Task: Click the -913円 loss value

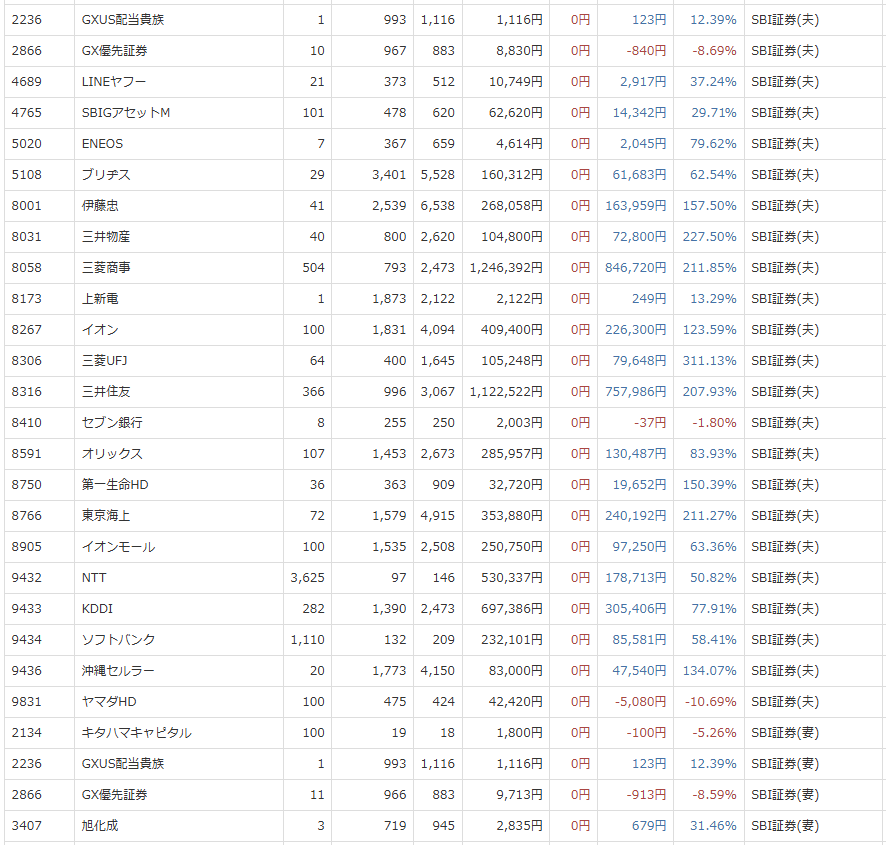Action: pyautogui.click(x=646, y=795)
